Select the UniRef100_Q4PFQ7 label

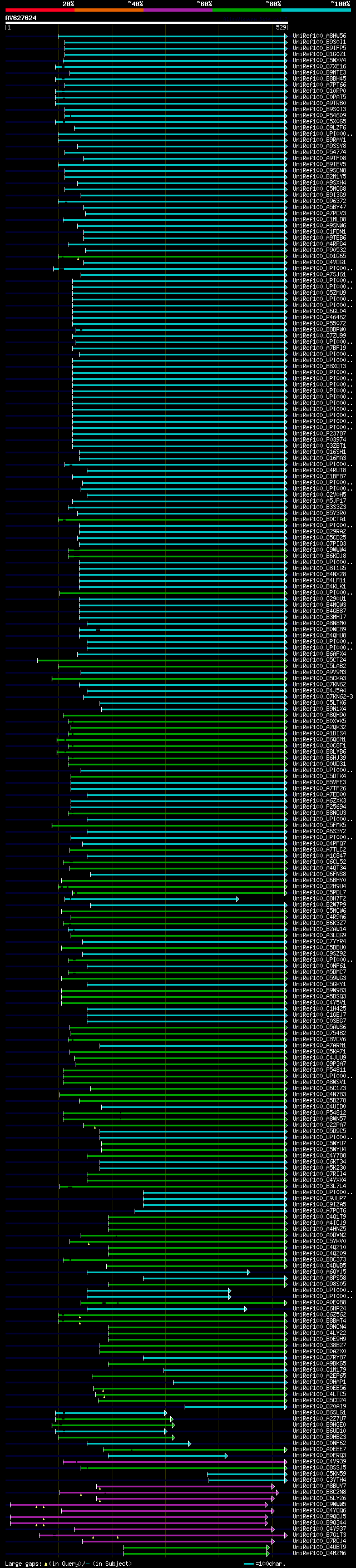pyautogui.click(x=319, y=844)
